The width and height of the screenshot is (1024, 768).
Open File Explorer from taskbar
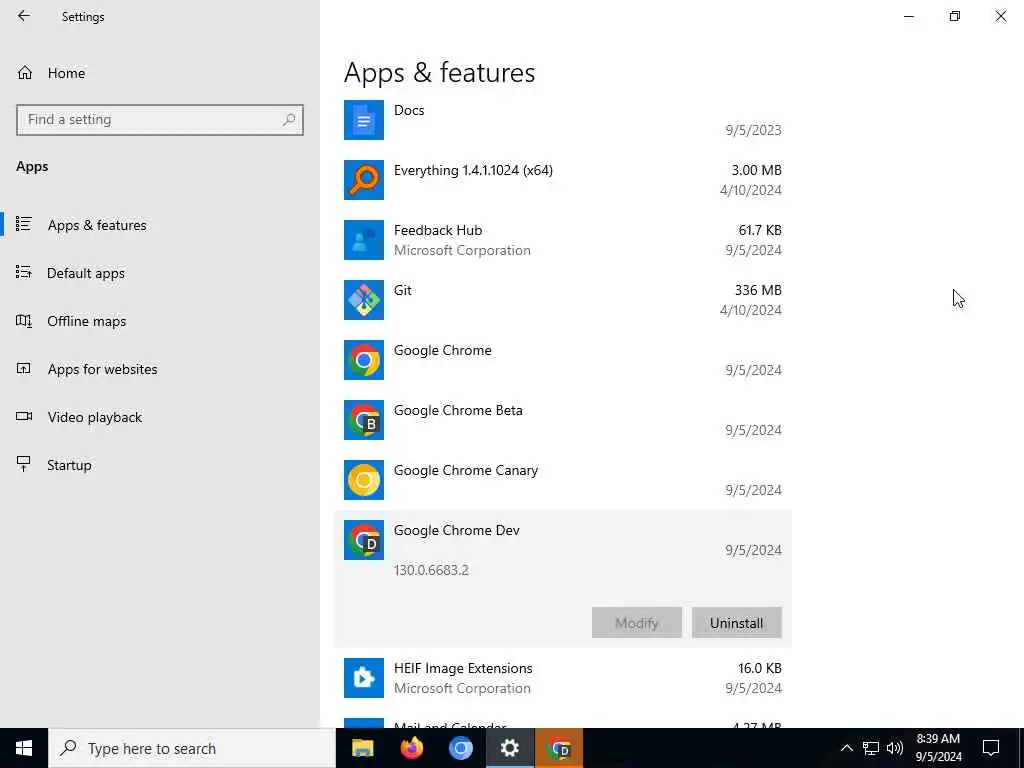pyautogui.click(x=362, y=748)
